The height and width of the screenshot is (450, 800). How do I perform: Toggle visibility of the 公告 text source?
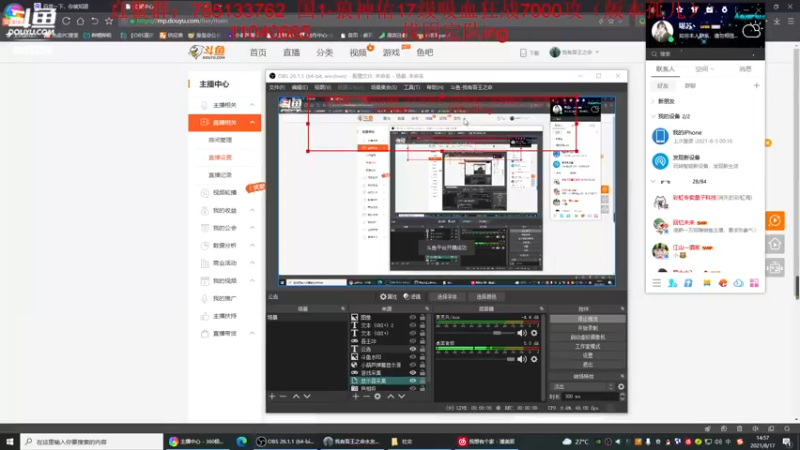click(412, 349)
